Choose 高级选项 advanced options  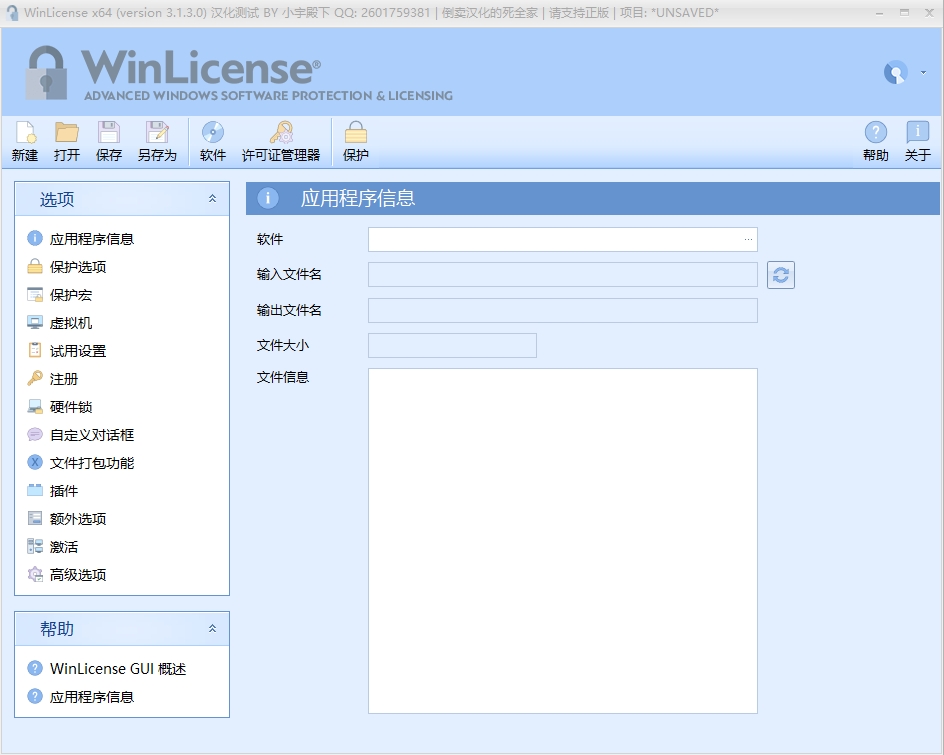click(67, 575)
